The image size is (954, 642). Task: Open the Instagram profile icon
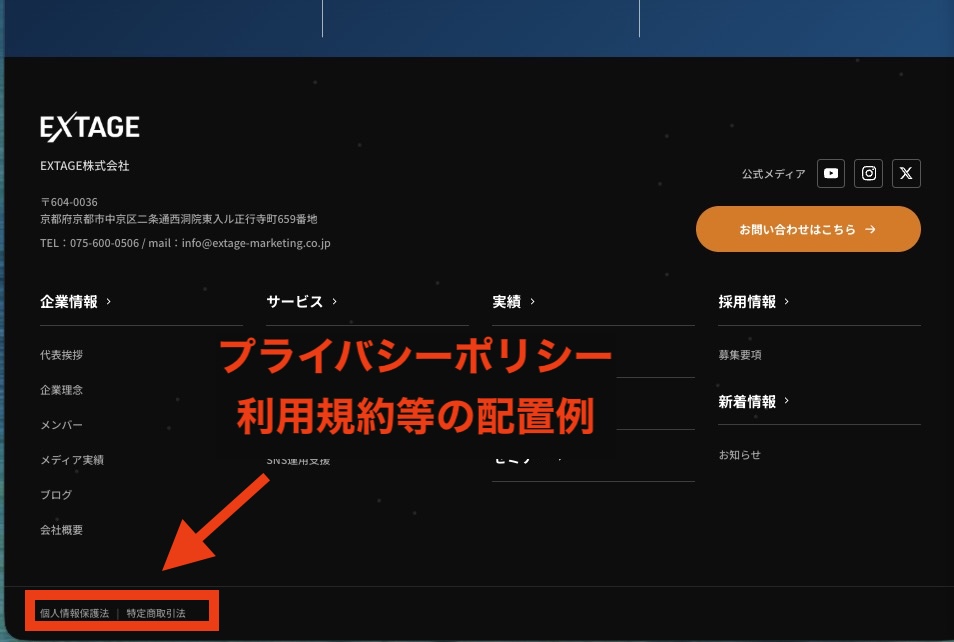[868, 172]
